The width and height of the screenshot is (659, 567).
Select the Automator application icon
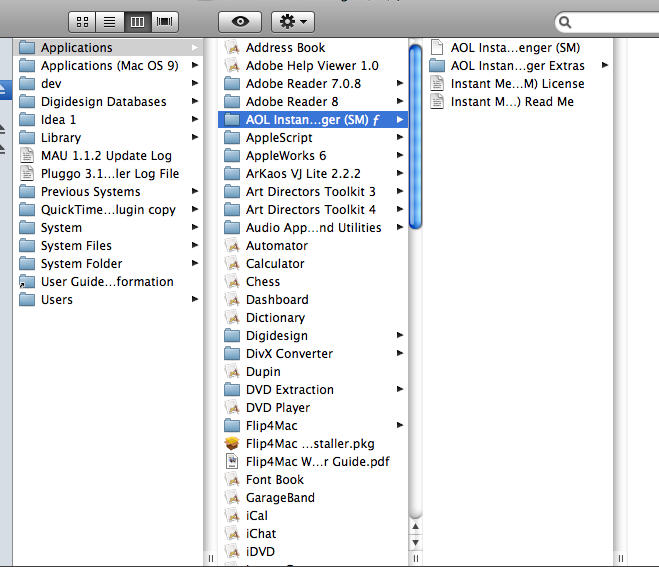point(232,245)
